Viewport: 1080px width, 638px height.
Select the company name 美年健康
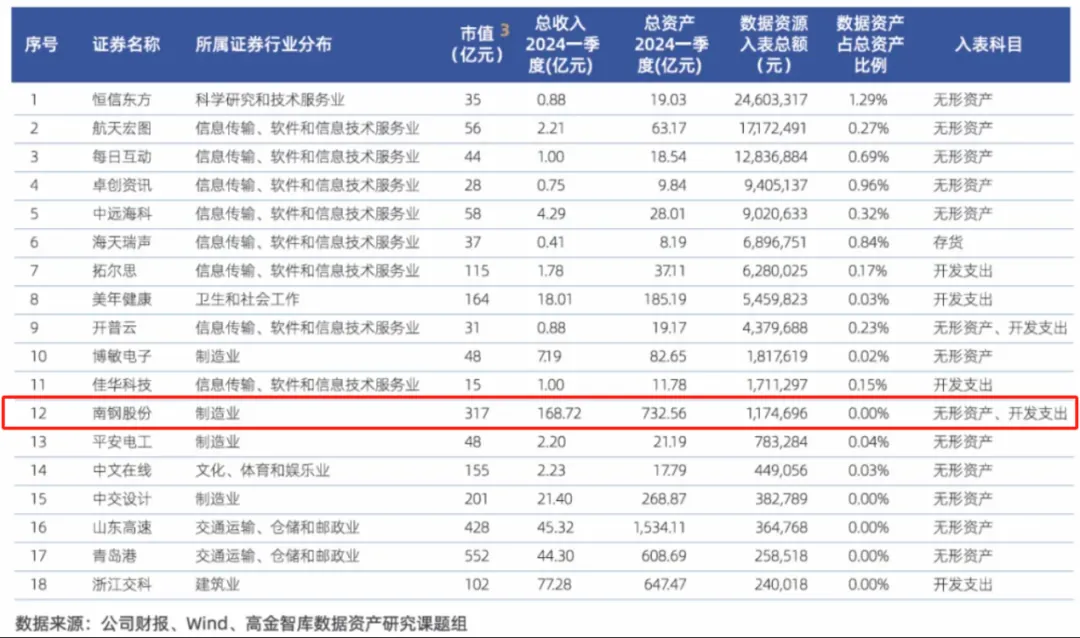(x=122, y=300)
